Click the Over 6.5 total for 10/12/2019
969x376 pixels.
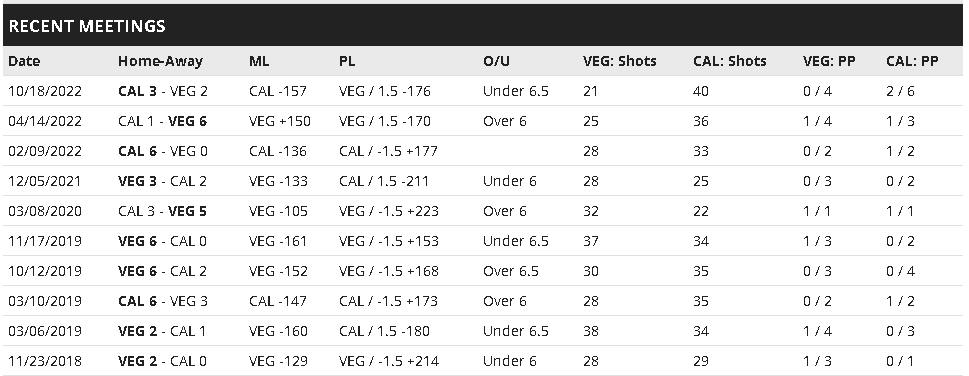coord(510,271)
